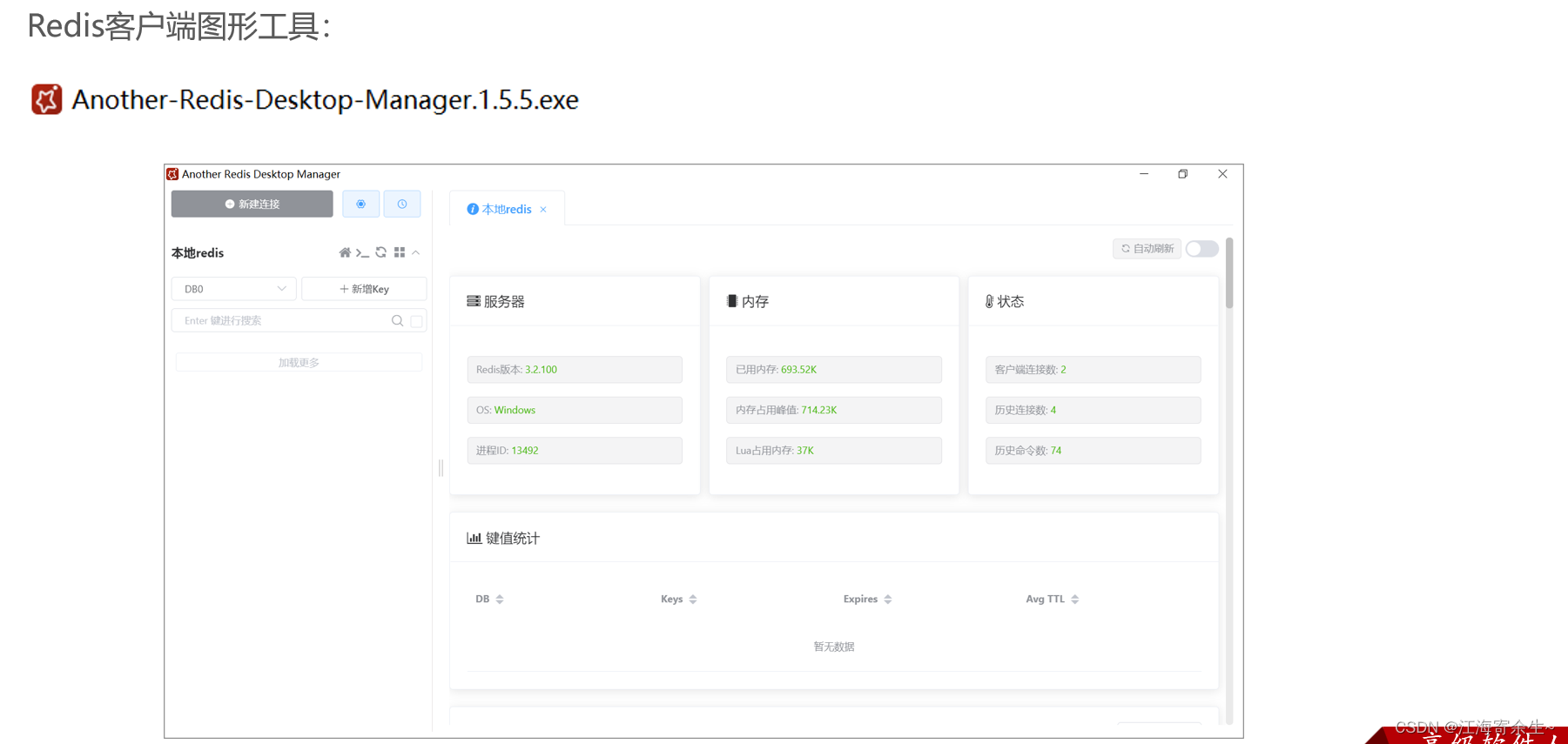Viewport: 1568px width, 744px height.
Task: Click the 内存占用峰值: 714.23K field
Action: tap(834, 410)
